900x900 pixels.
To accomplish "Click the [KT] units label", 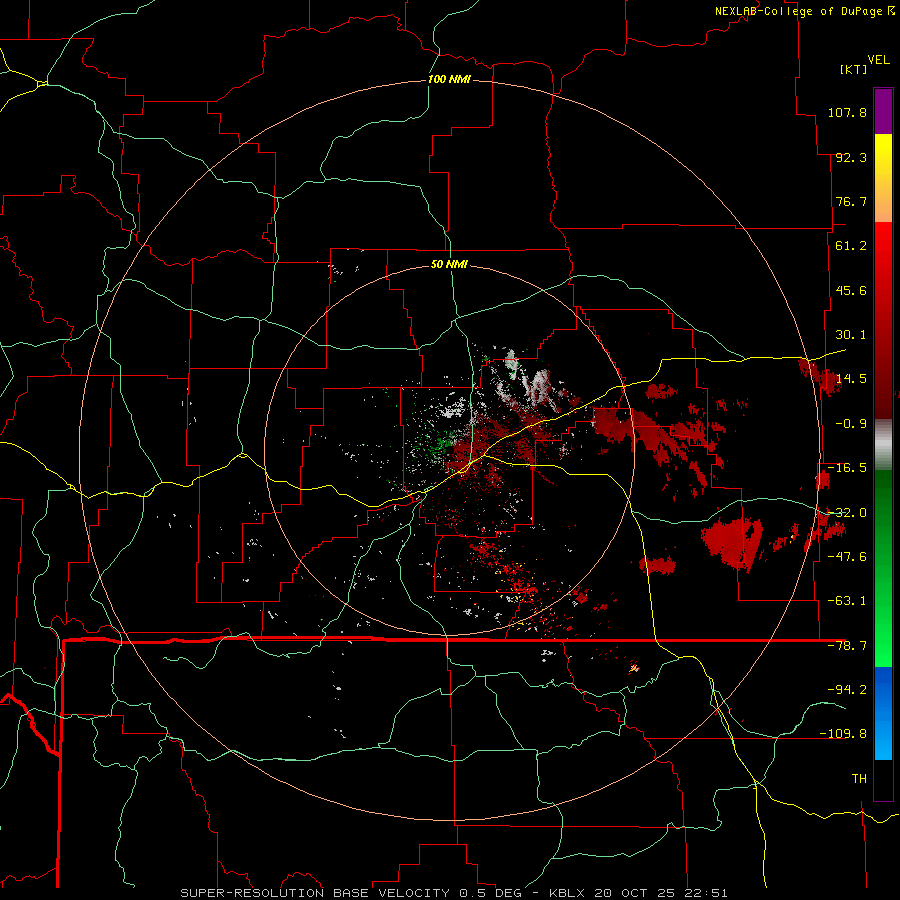I will tap(853, 69).
